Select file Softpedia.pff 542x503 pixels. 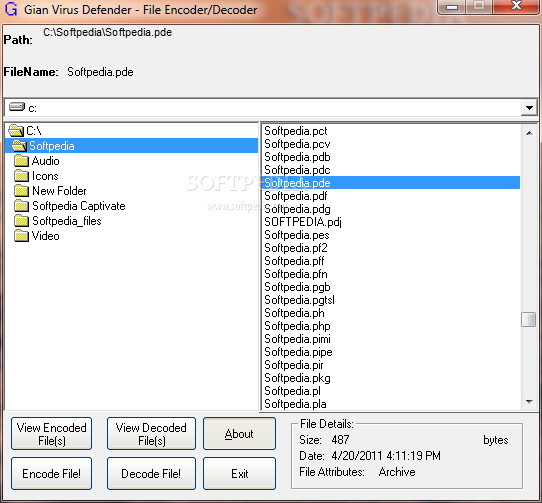294,261
